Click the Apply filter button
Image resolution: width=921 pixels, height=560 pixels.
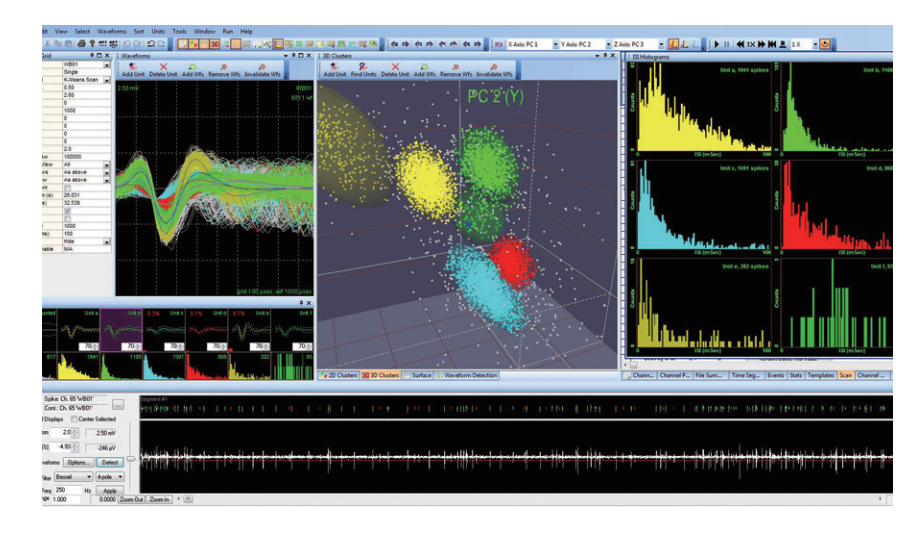pos(110,491)
